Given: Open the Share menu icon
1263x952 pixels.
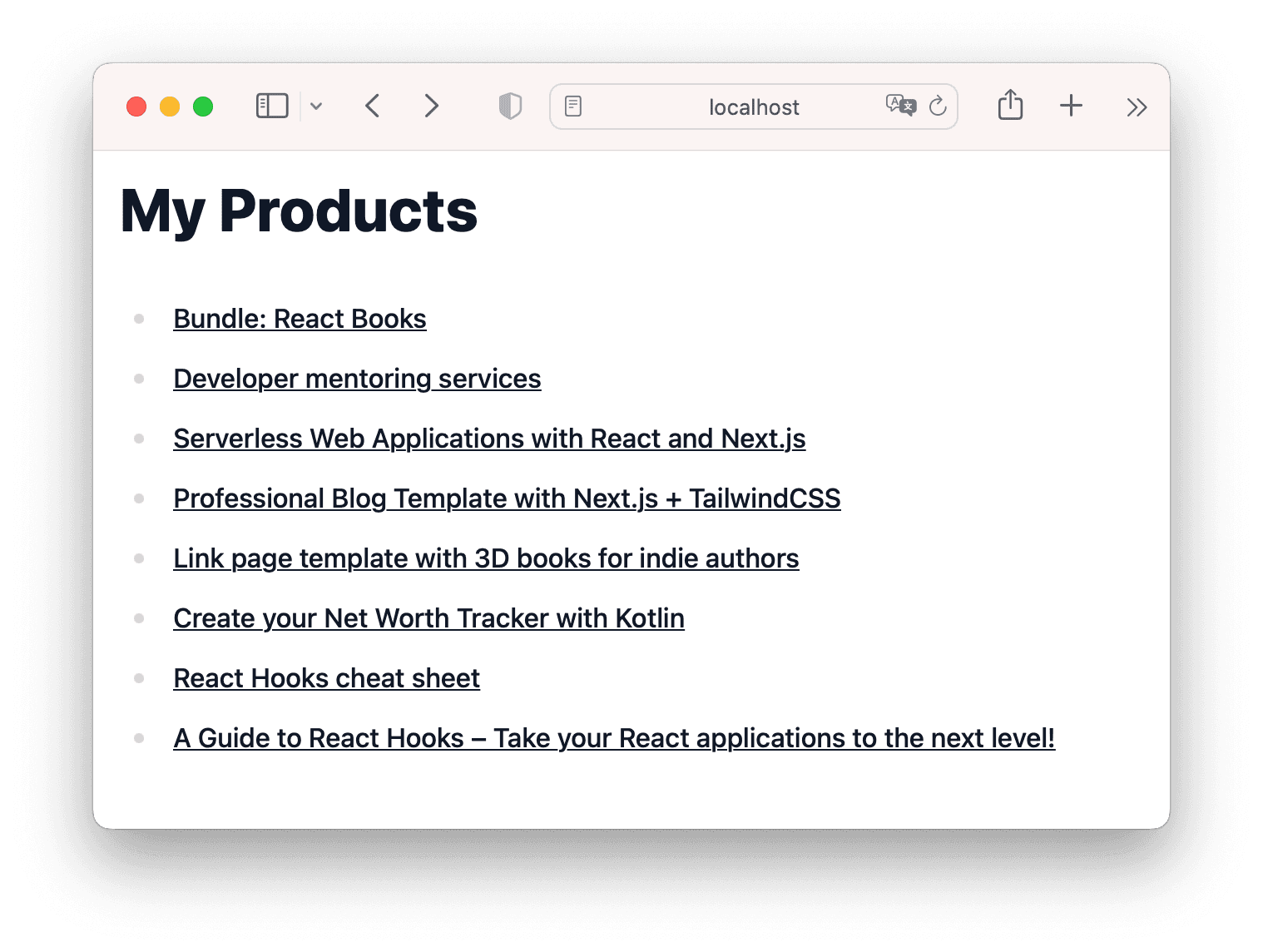Looking at the screenshot, I should coord(1010,105).
